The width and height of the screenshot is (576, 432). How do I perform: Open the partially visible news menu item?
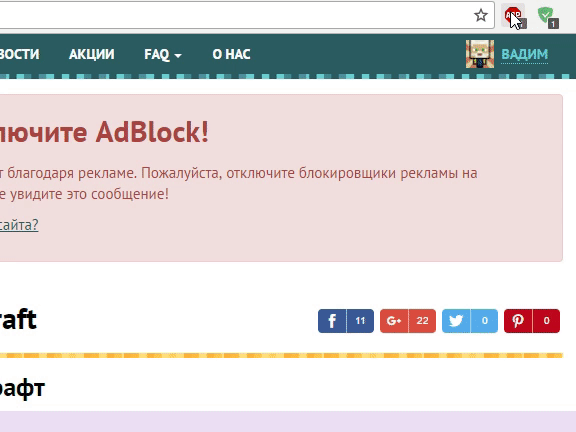19,54
